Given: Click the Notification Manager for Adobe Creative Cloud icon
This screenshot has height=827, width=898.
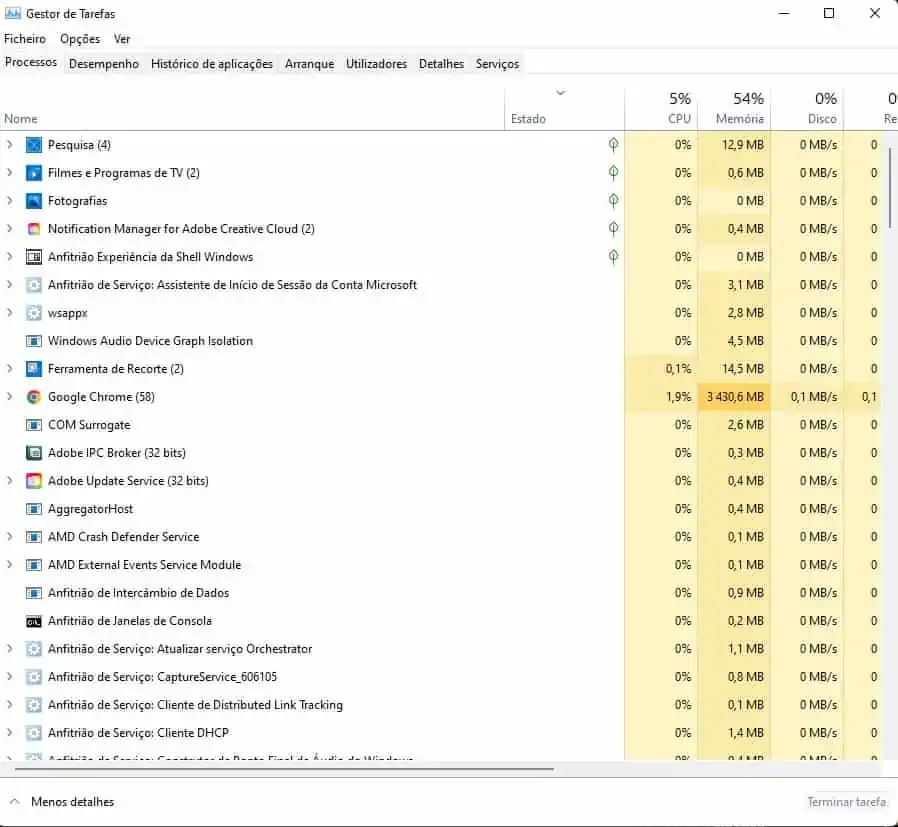Looking at the screenshot, I should click(x=34, y=229).
